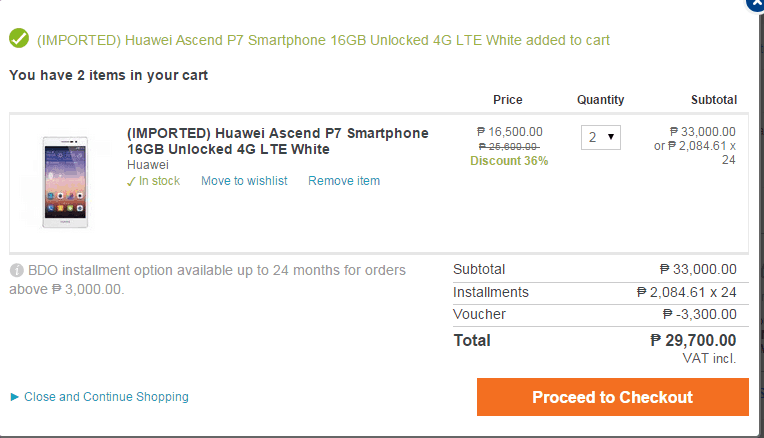Click the strikethrough original price
764x438 pixels.
tap(509, 146)
